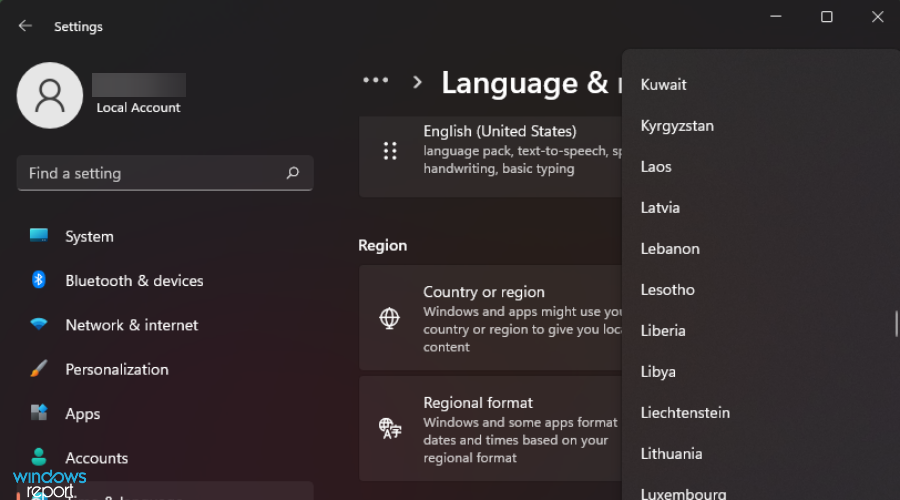Select Lebanon from the dropdown list
Viewport: 900px width, 500px height.
(x=670, y=249)
